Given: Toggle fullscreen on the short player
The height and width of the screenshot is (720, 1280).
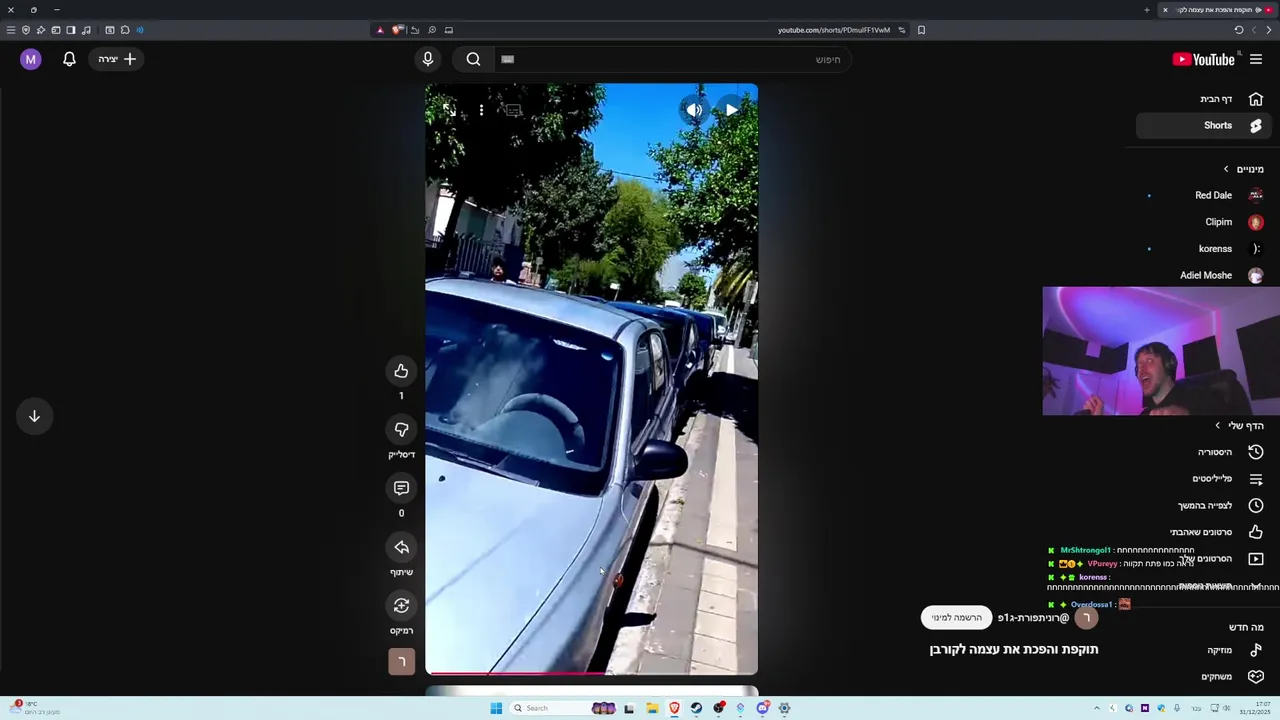Looking at the screenshot, I should click(x=449, y=110).
